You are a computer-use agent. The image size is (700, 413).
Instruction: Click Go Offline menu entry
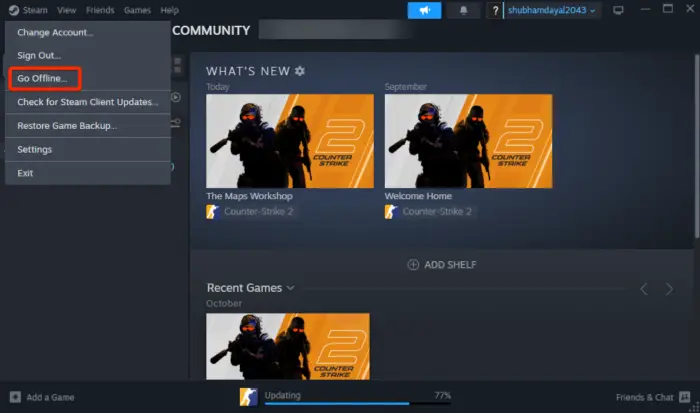[88, 79]
